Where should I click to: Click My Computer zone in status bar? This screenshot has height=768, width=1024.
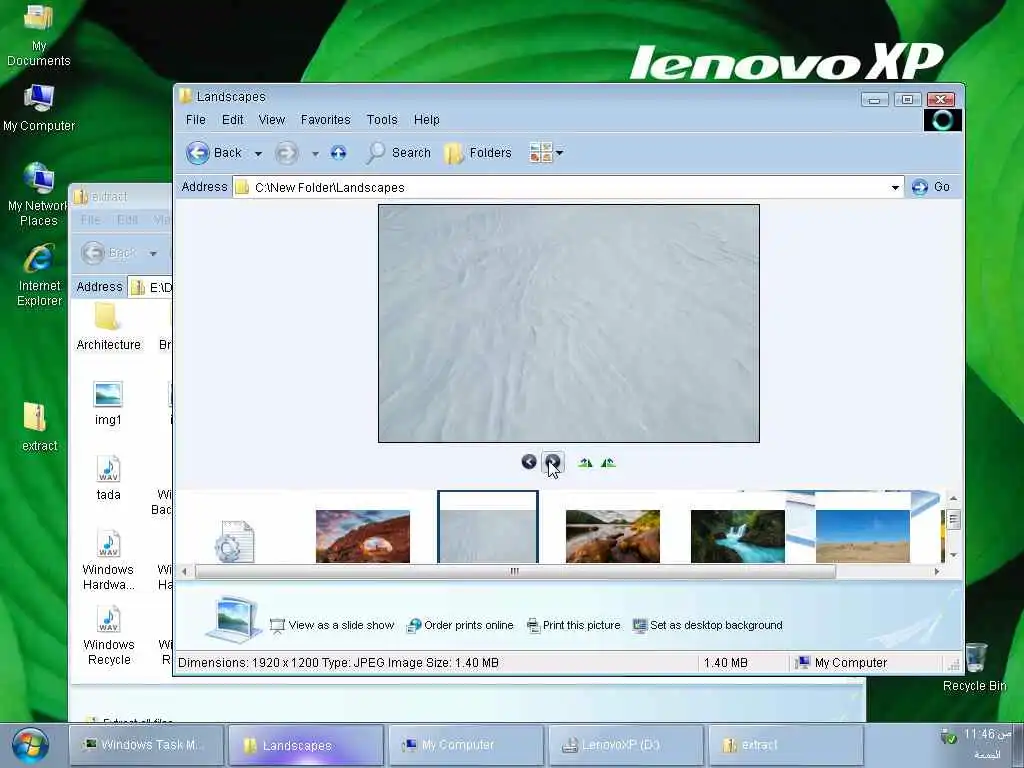(841, 663)
